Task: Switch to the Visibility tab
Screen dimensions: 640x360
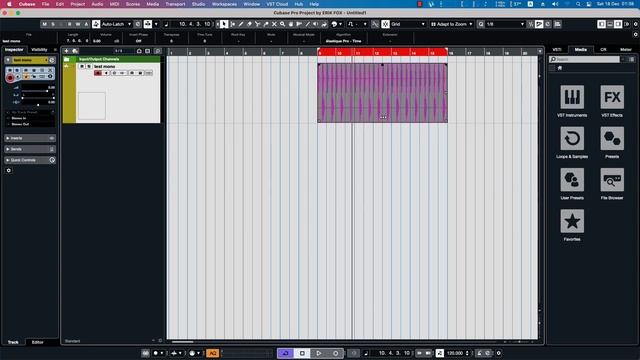Action: coord(40,50)
